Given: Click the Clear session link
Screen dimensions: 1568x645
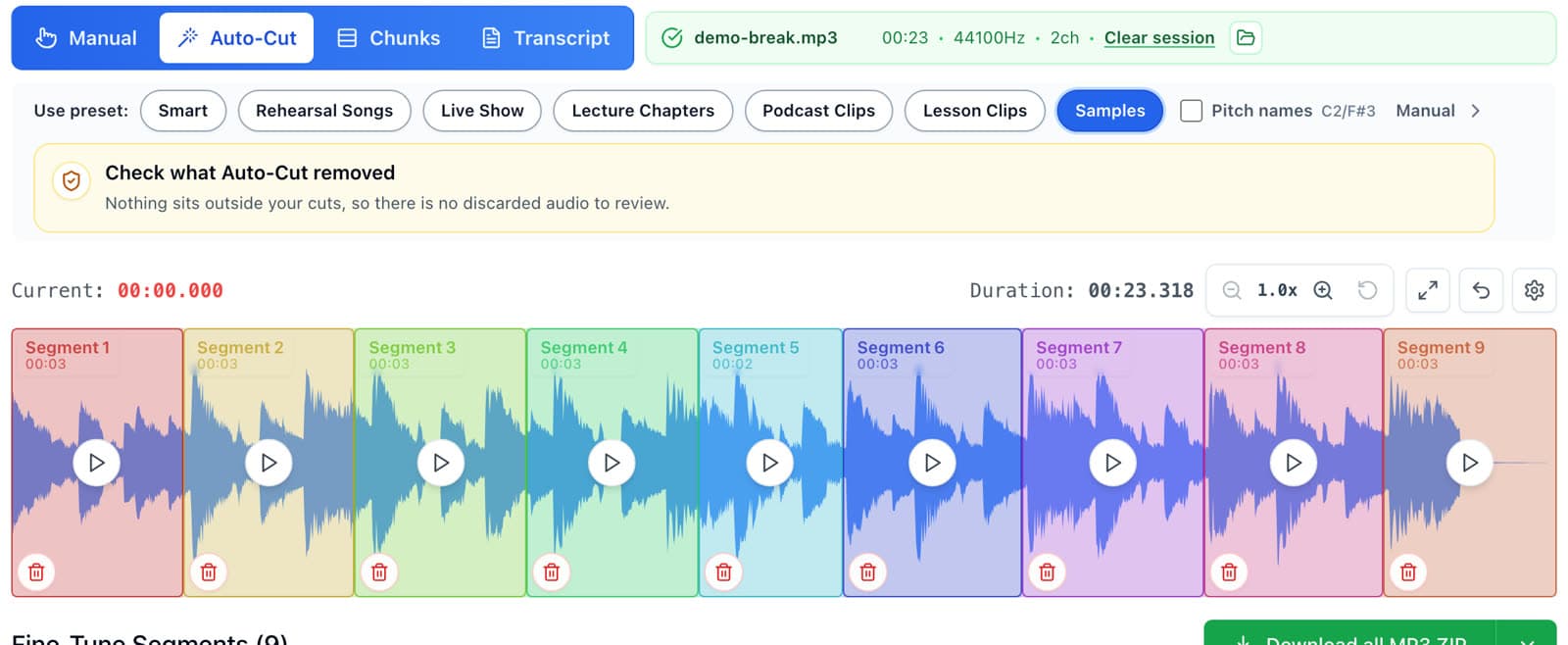Looking at the screenshot, I should click(1159, 38).
